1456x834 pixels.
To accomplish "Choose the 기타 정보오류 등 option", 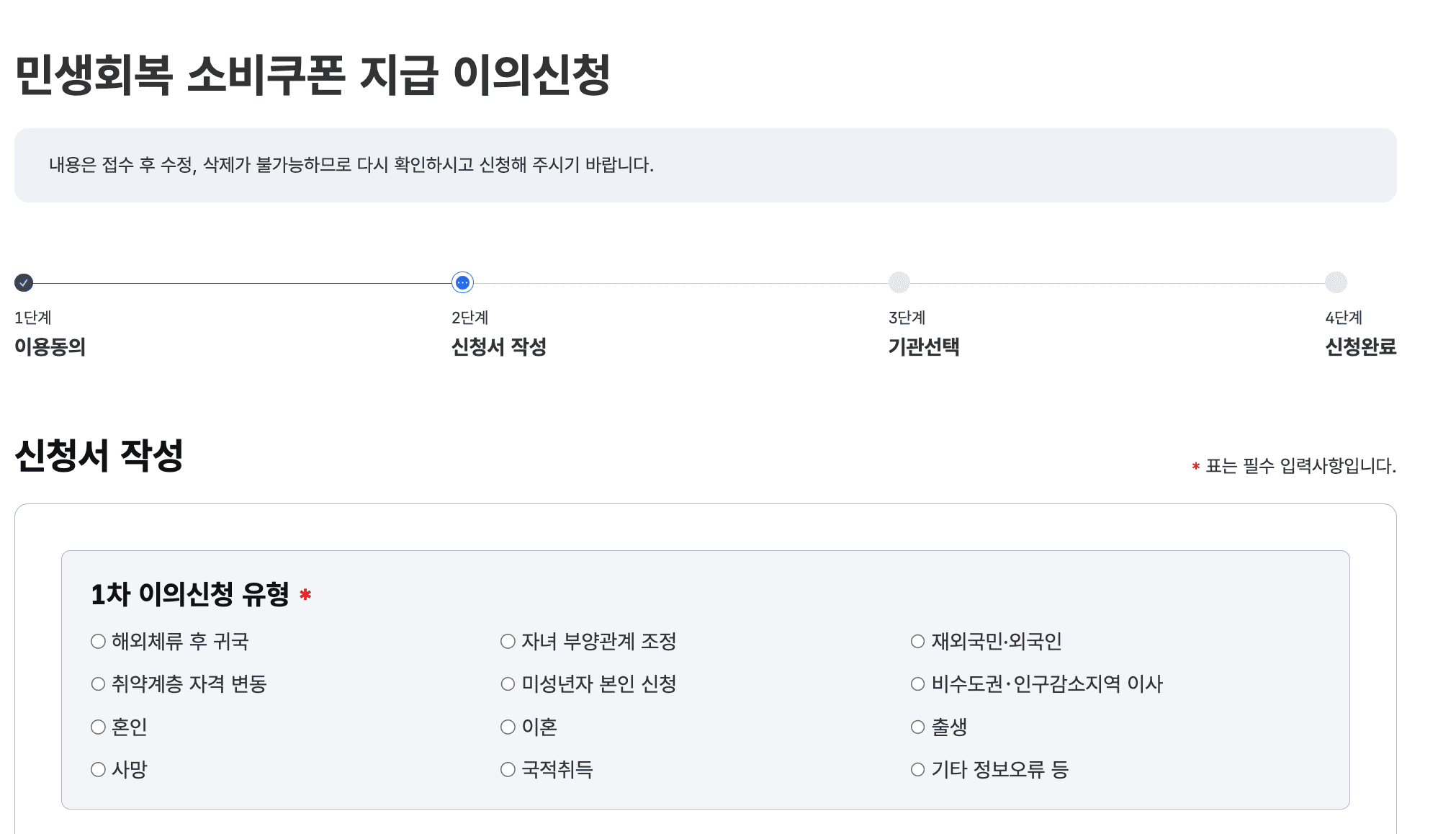I will (x=918, y=769).
